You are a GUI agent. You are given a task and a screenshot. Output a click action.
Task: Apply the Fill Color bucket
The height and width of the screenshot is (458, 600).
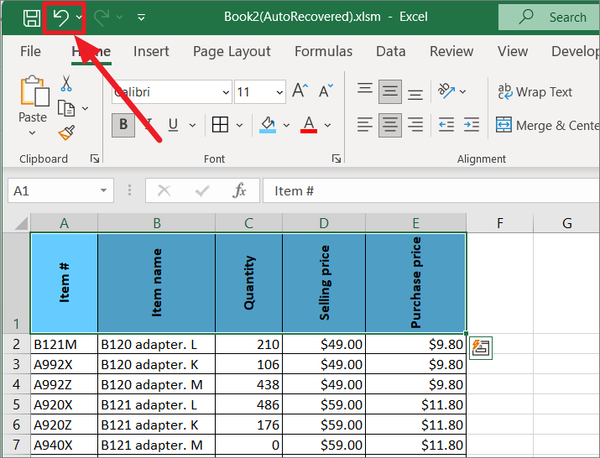[268, 125]
